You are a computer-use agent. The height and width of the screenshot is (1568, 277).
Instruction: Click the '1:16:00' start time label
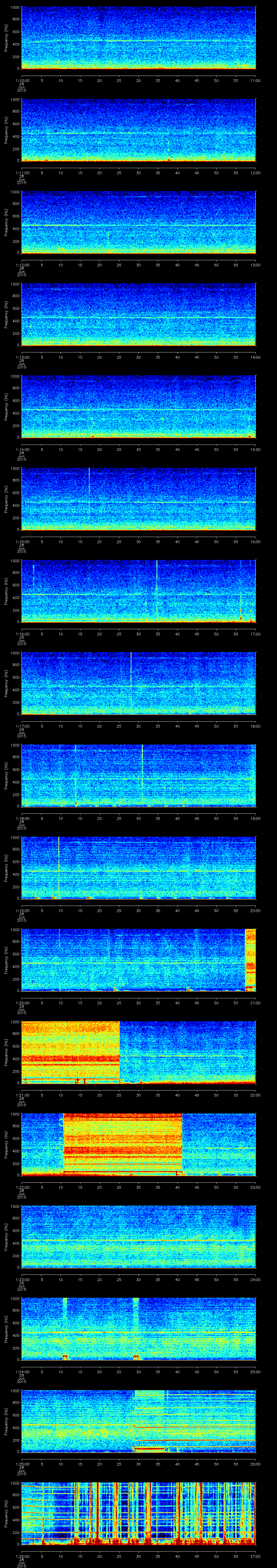tap(22, 634)
